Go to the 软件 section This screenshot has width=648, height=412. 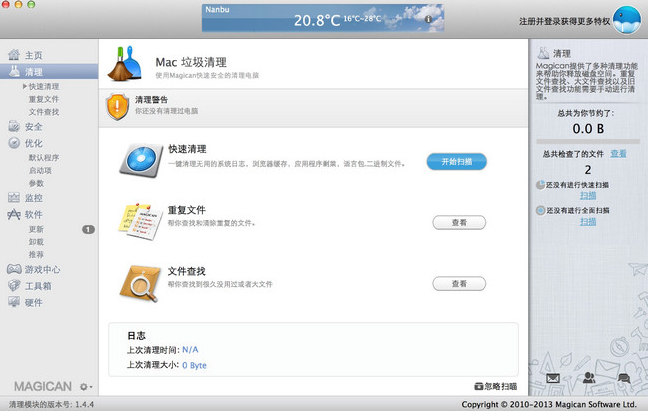pos(33,214)
